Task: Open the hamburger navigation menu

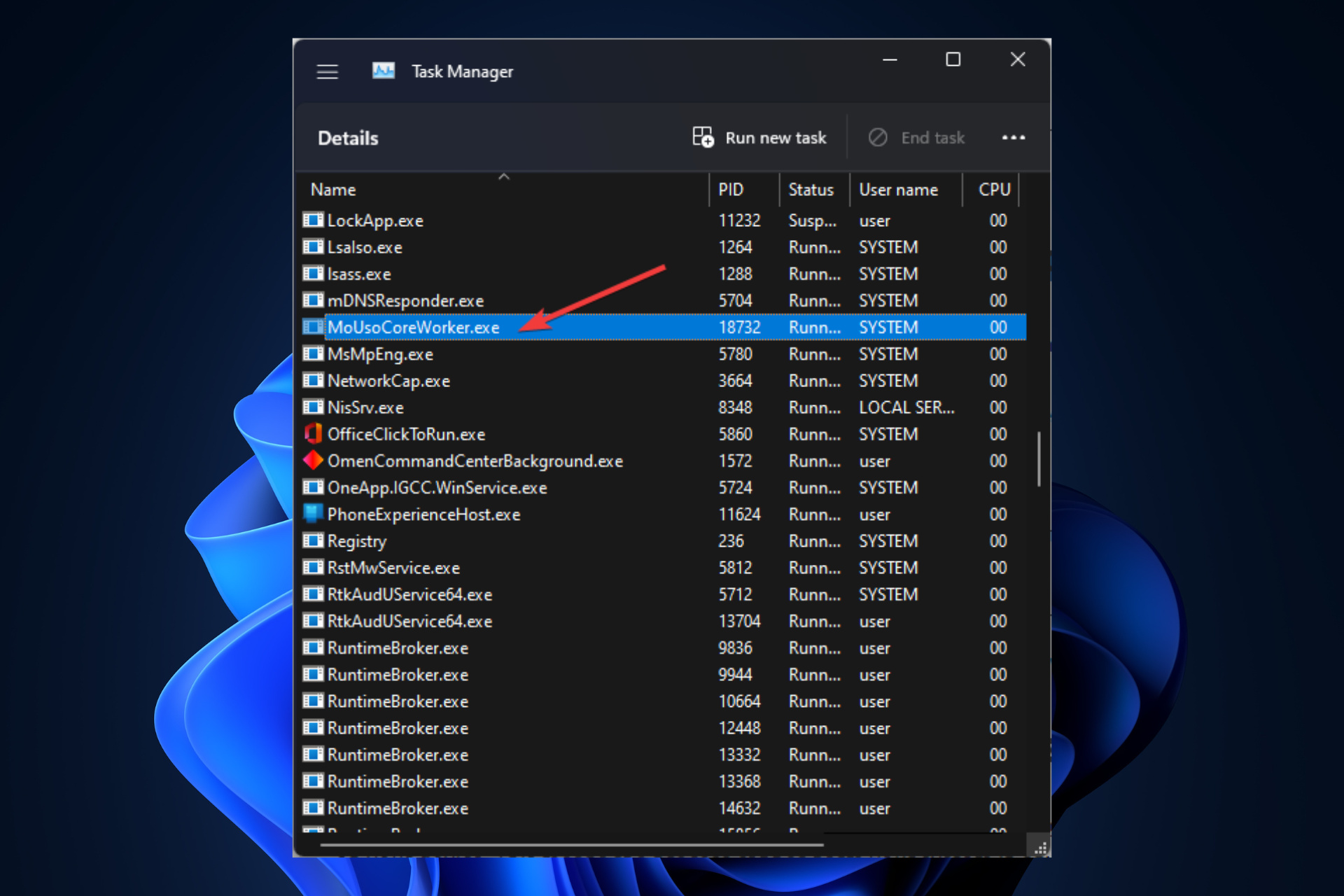Action: [x=327, y=71]
